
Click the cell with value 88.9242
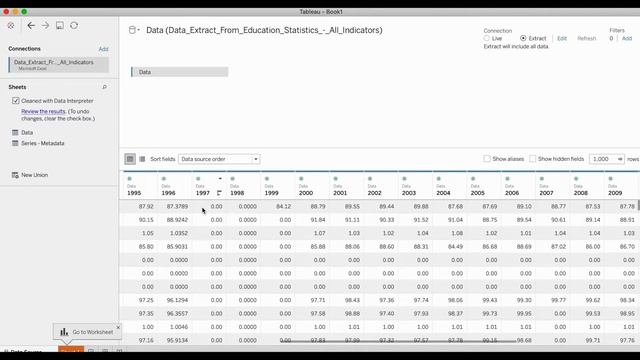point(177,220)
